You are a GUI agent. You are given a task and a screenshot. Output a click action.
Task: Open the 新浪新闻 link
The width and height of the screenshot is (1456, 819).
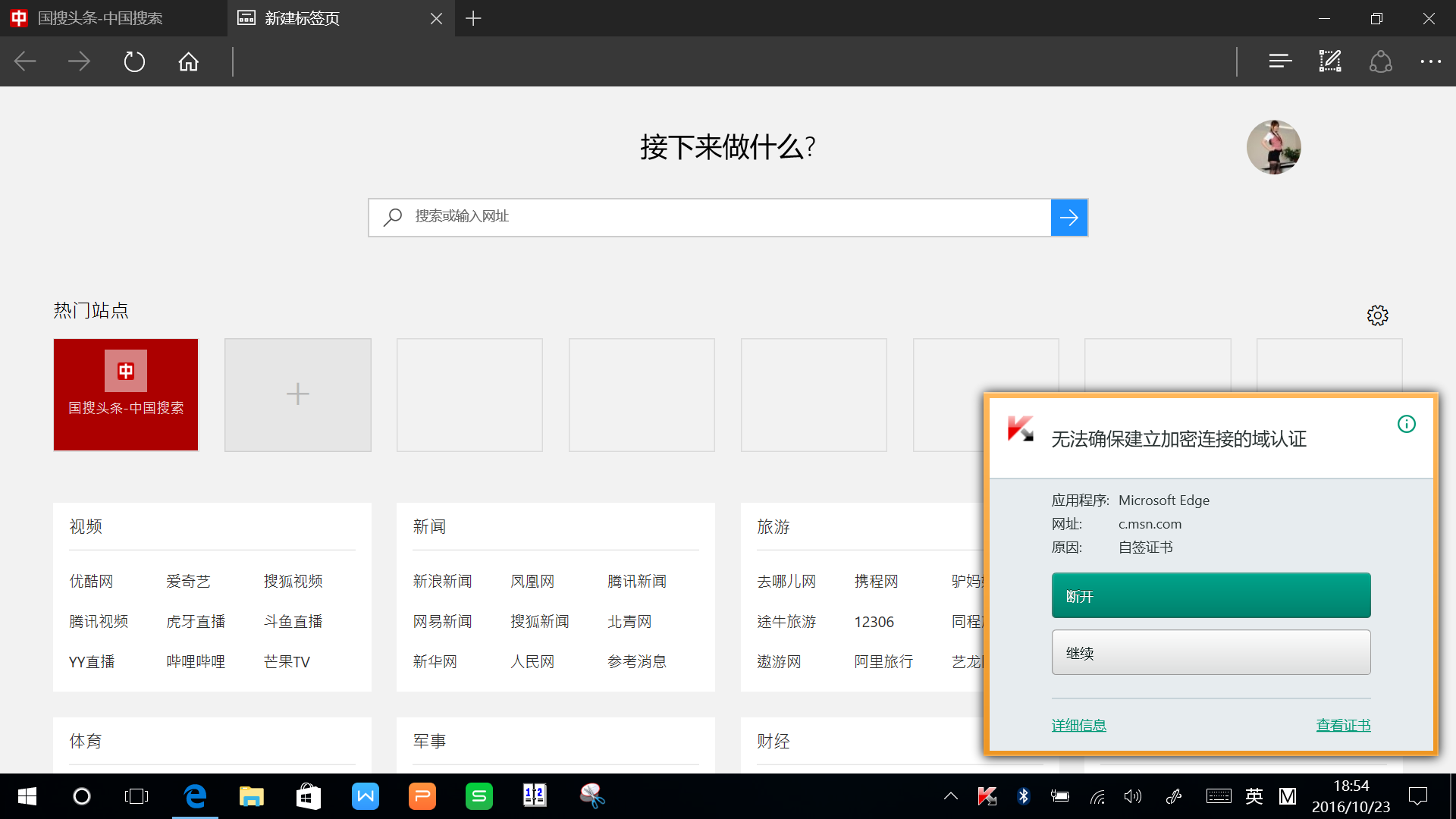click(442, 581)
